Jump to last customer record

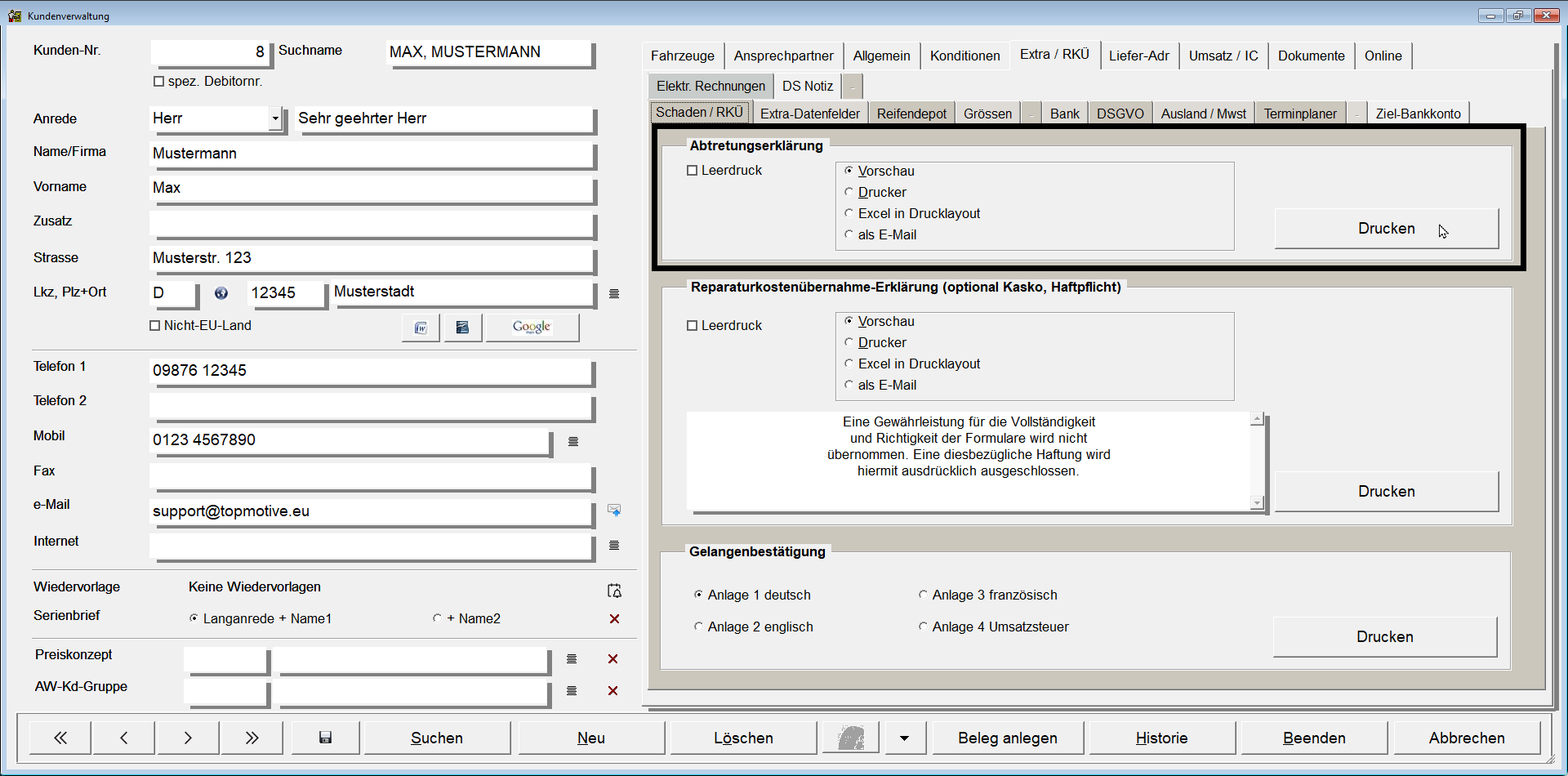point(252,738)
